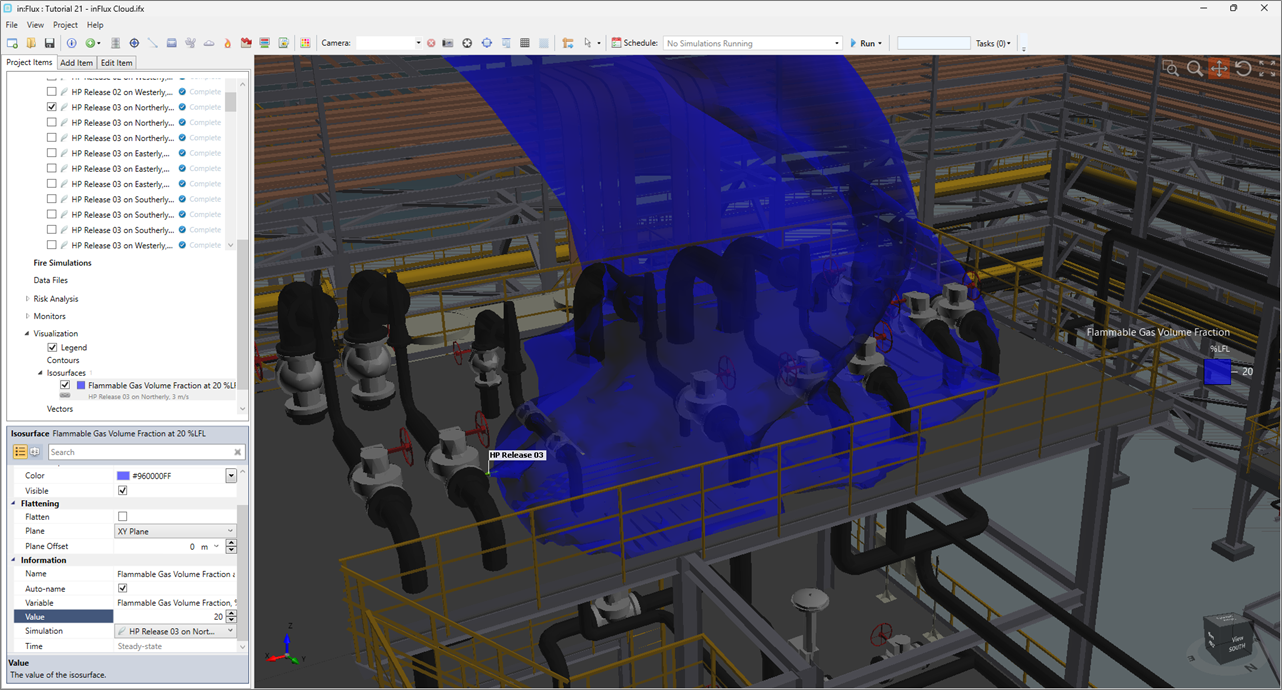Click the #960000FF color swatch
Image resolution: width=1282 pixels, height=690 pixels.
coord(123,476)
